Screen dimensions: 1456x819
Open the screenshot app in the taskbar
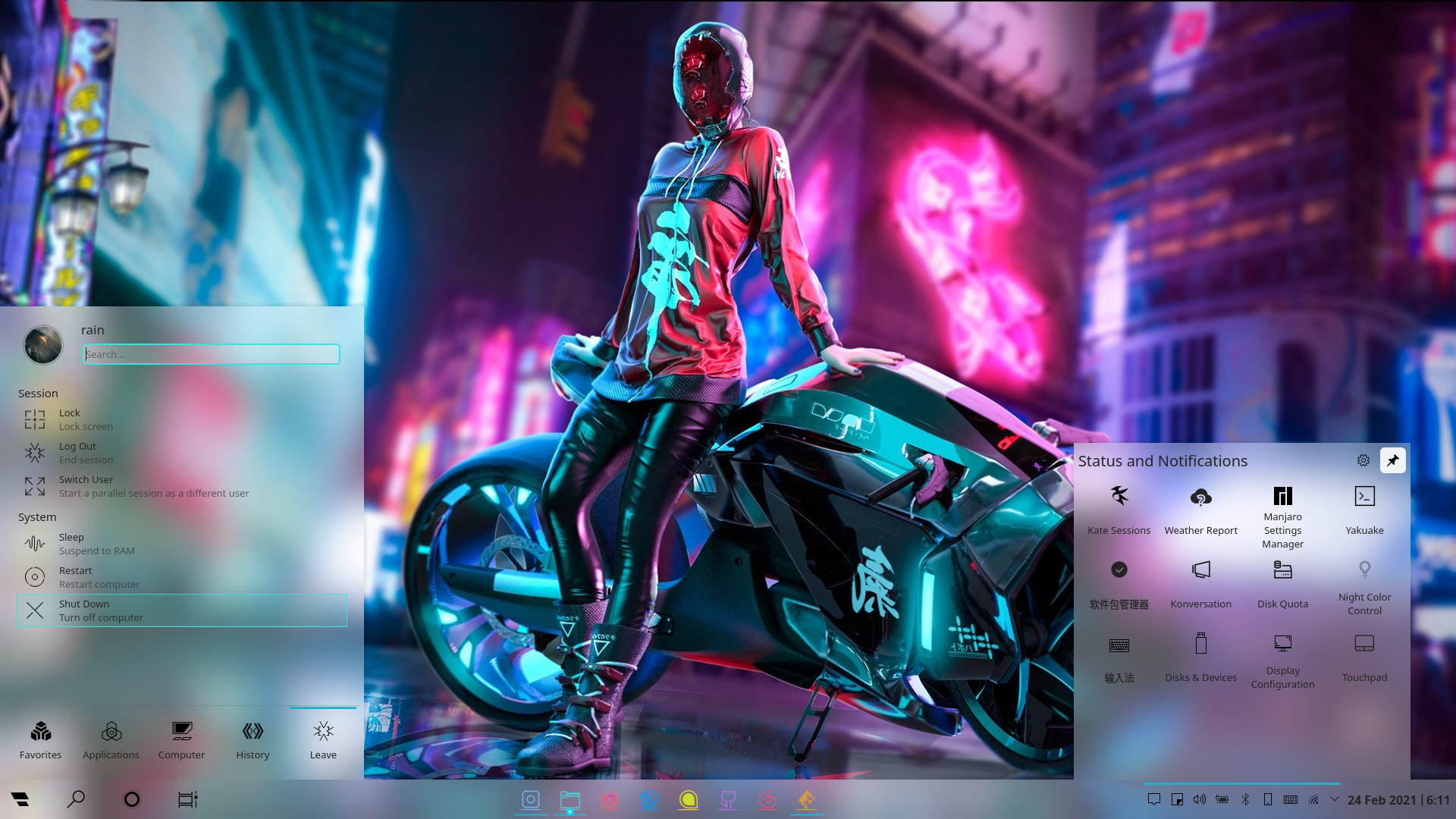pos(531,799)
